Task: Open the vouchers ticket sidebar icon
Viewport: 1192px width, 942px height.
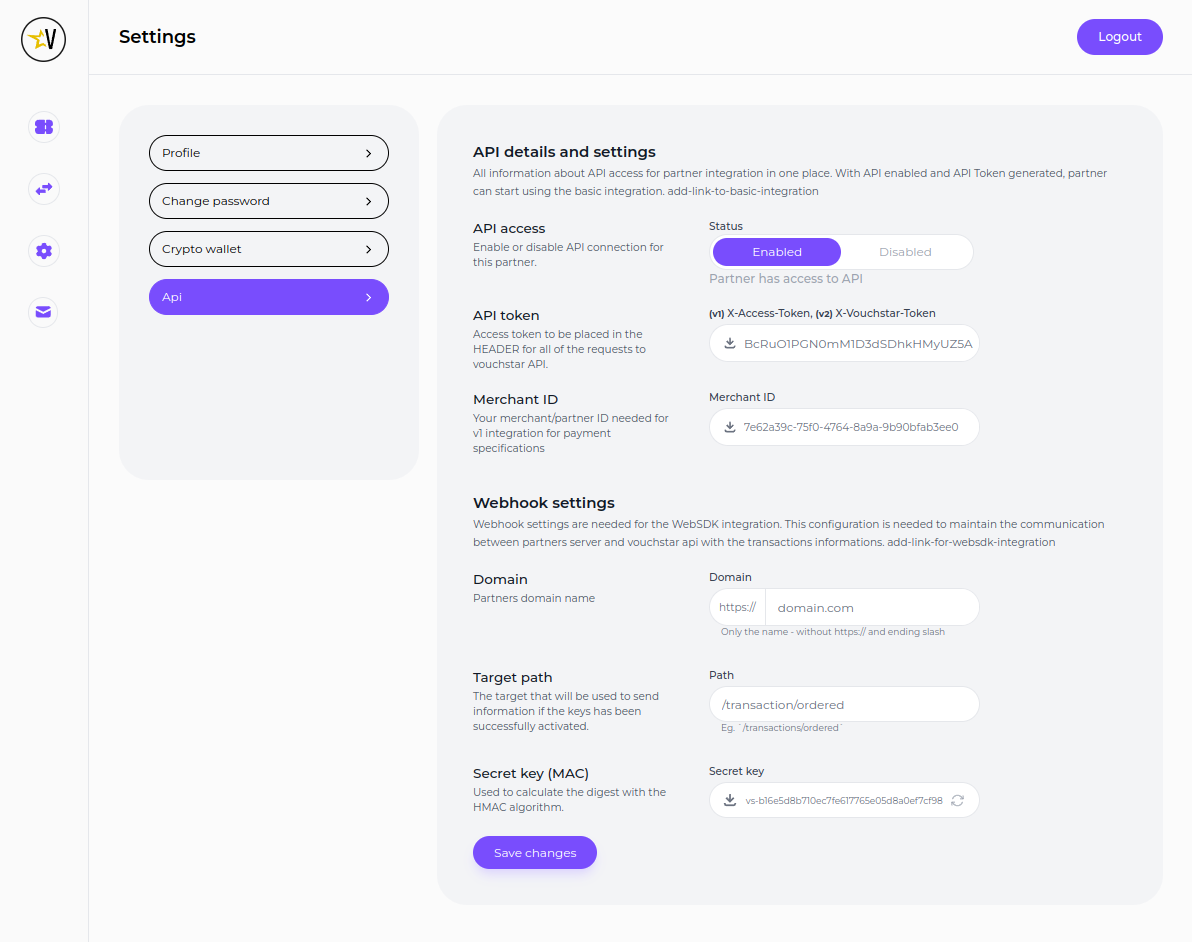Action: coord(43,127)
